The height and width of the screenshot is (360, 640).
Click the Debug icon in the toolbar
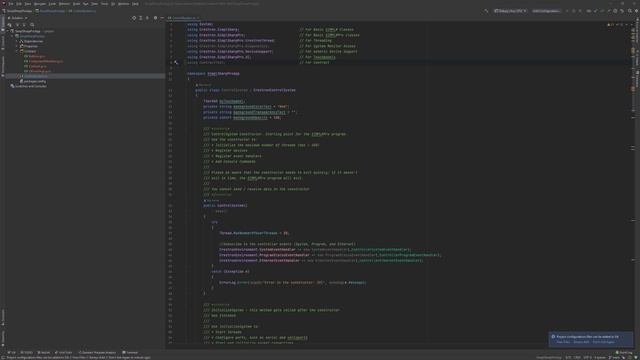pos(573,11)
